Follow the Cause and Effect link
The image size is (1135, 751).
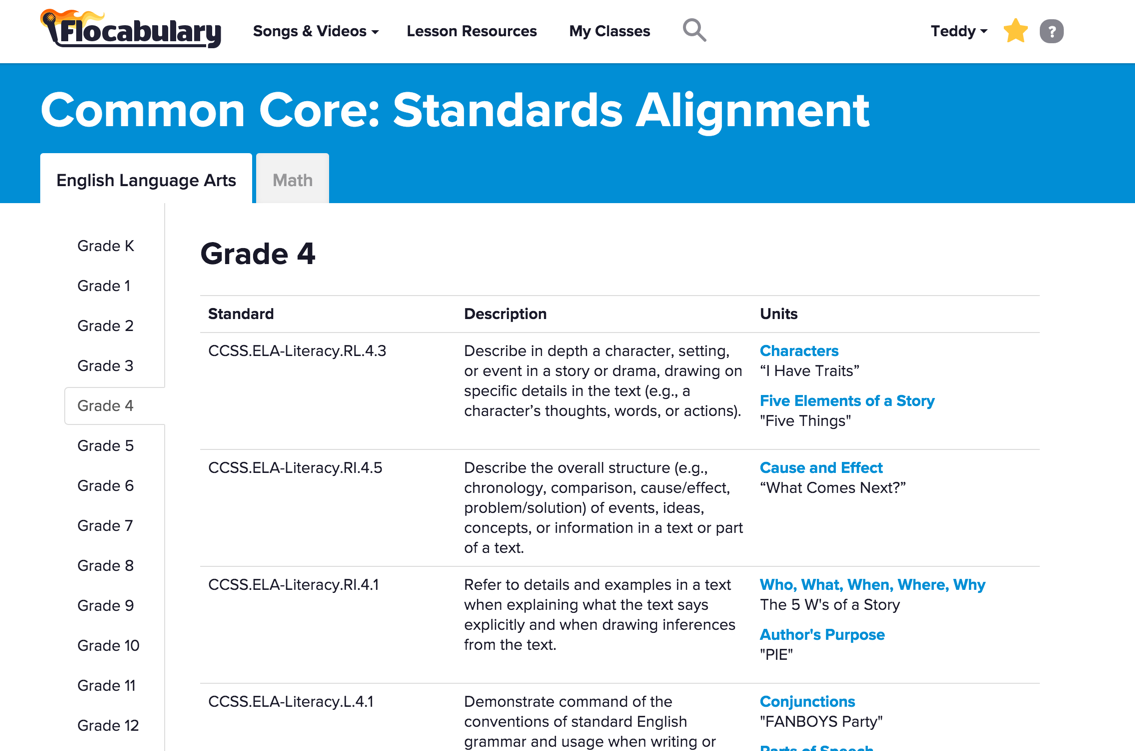click(x=821, y=467)
